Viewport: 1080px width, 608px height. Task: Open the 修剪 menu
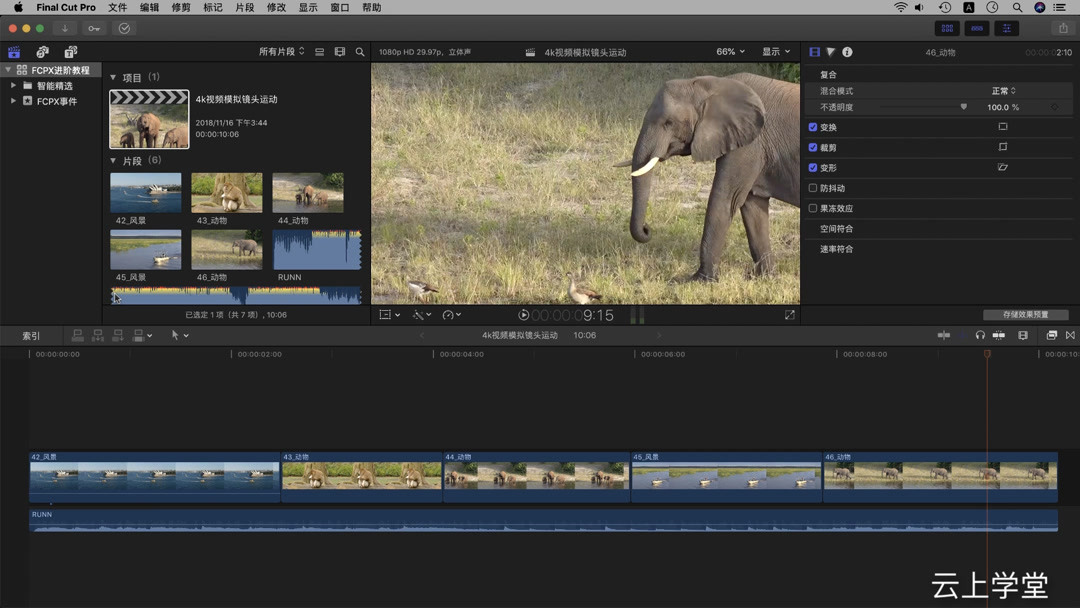(x=181, y=8)
